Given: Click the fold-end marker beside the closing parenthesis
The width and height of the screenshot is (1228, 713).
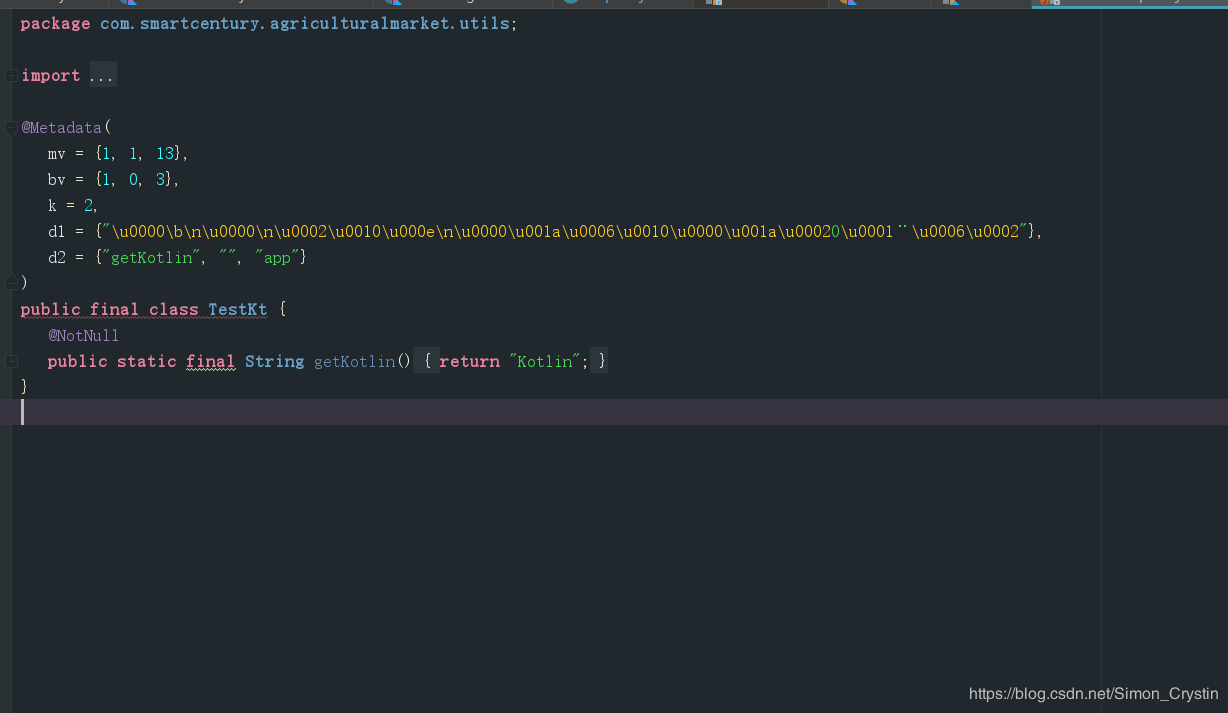Looking at the screenshot, I should pos(11,283).
